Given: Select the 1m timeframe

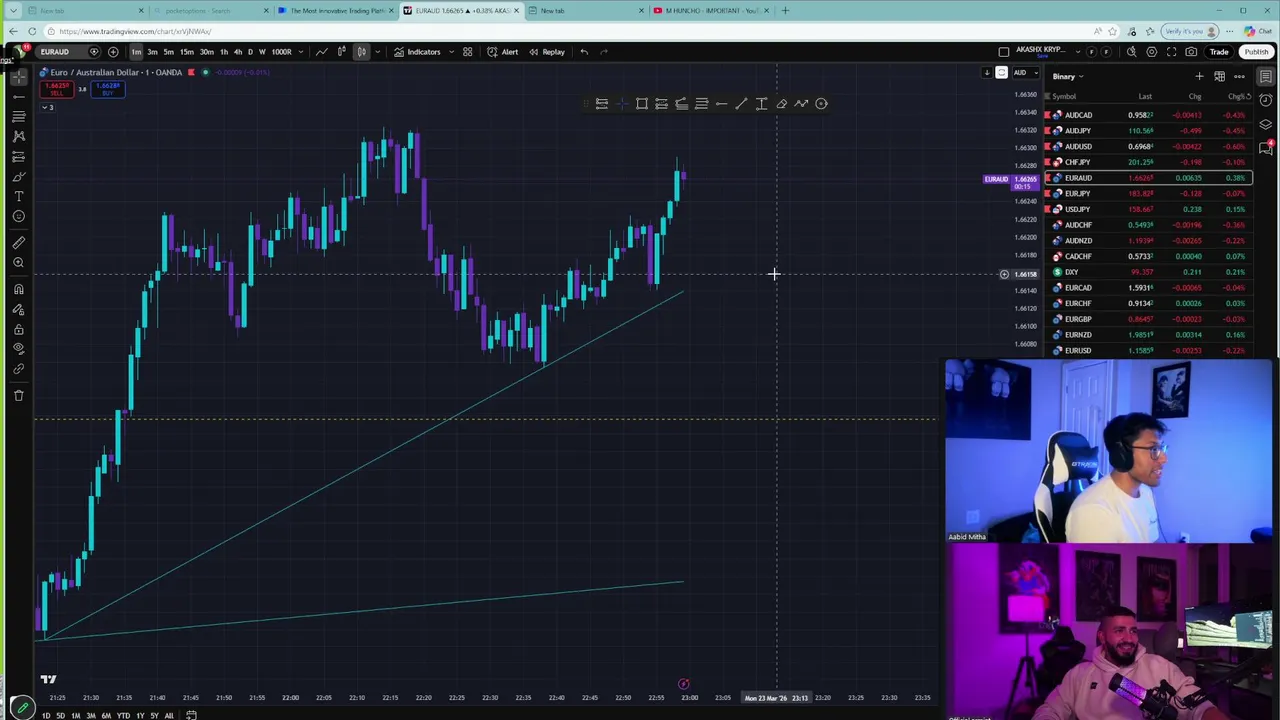Looking at the screenshot, I should [136, 52].
